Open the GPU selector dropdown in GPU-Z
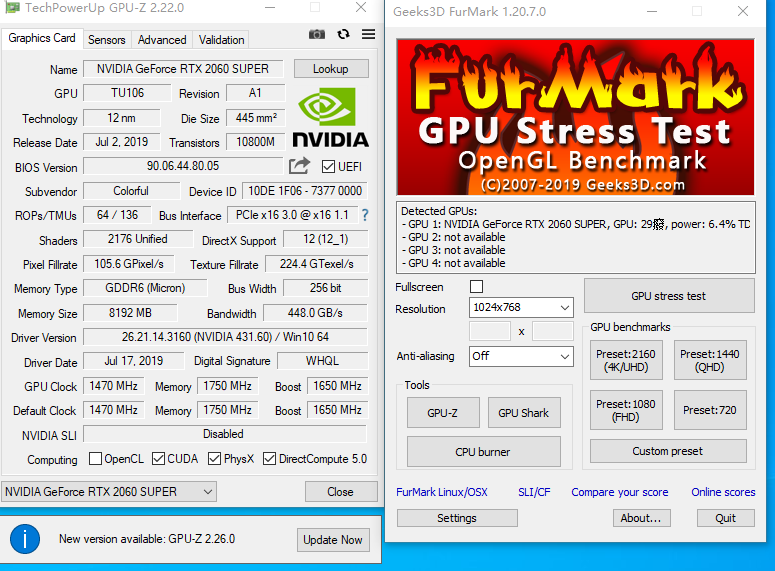 (x=109, y=492)
